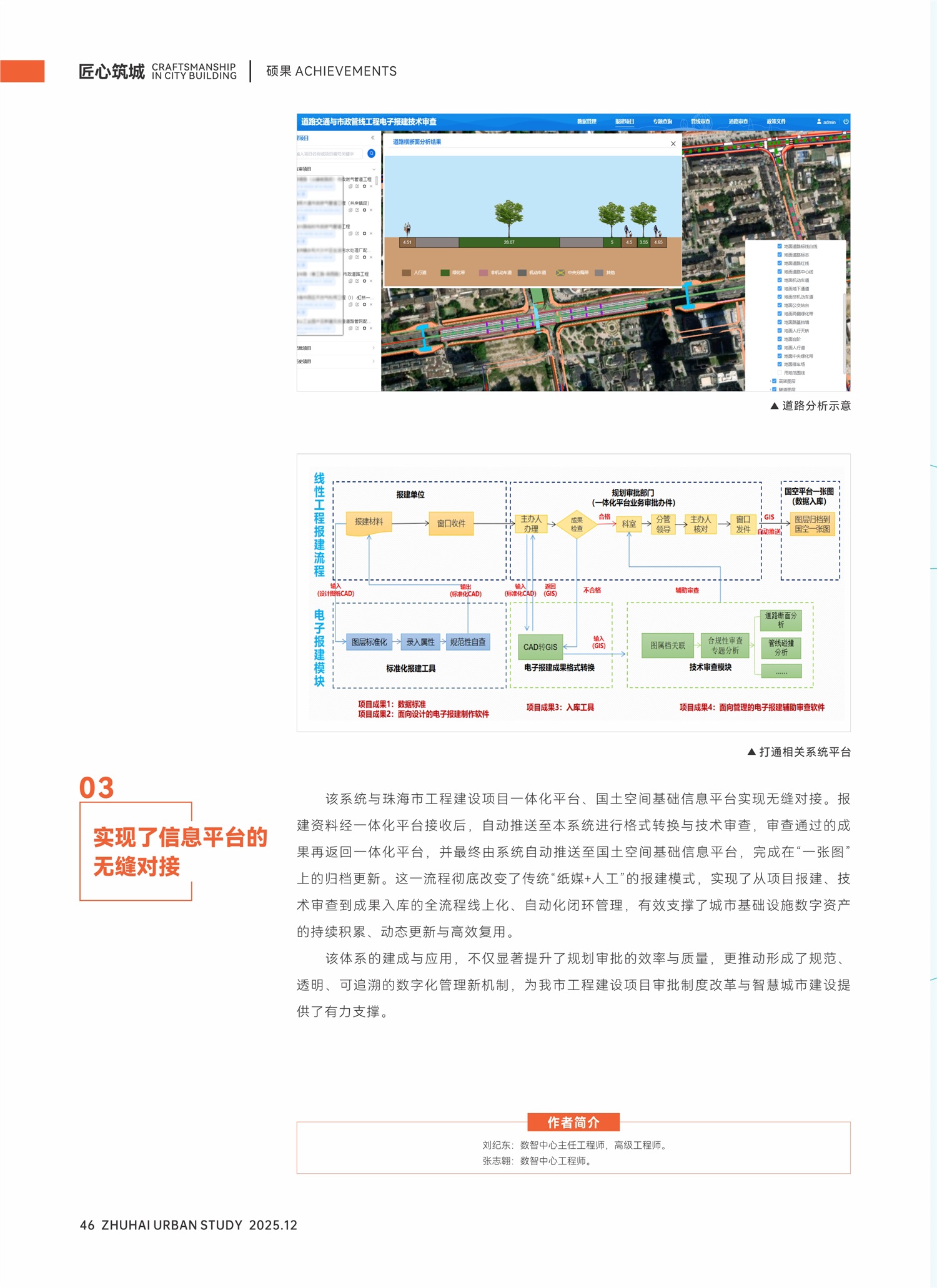Open the 政策文件 navigation link
The image size is (937, 1288).
click(x=776, y=122)
